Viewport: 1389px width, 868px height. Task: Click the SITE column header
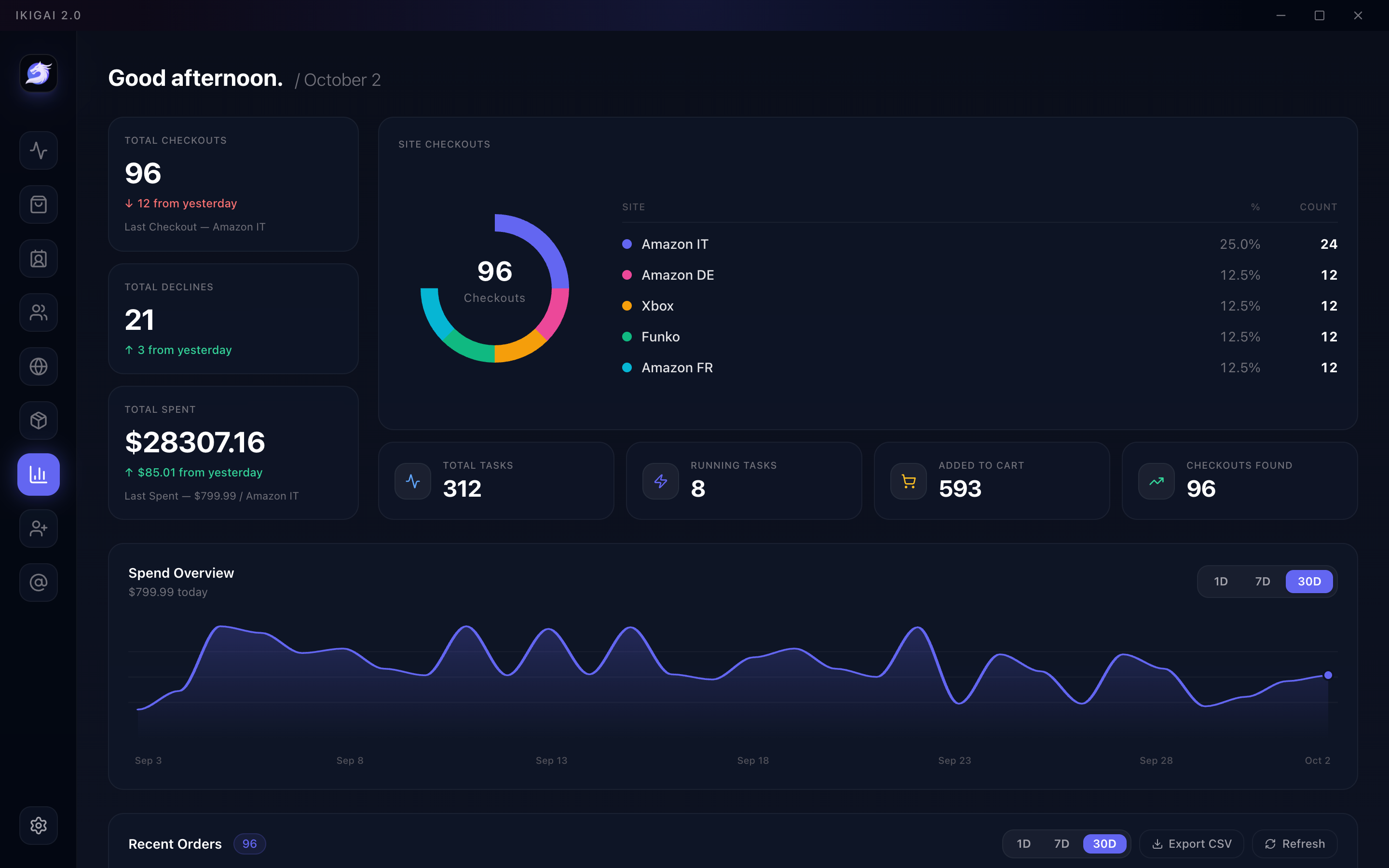click(x=634, y=207)
